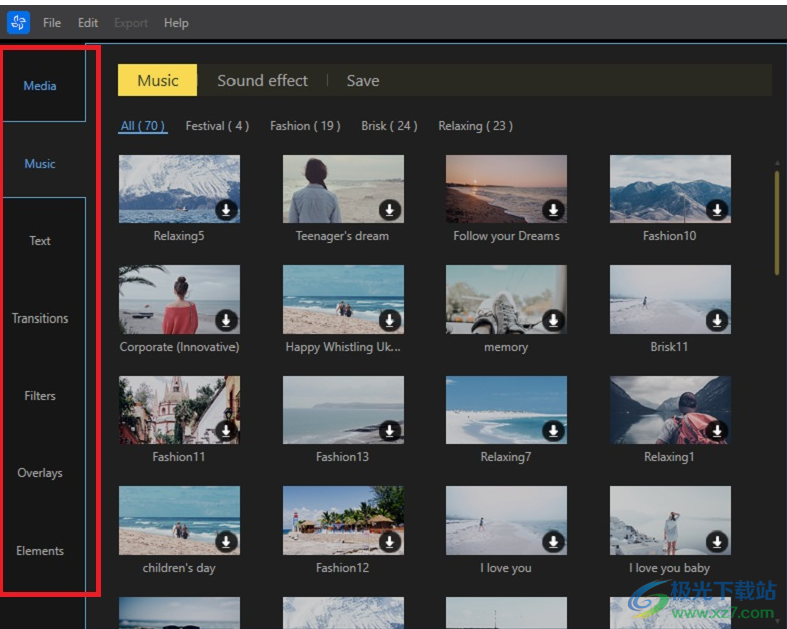Download the children's day track
The height and width of the screenshot is (629, 787).
coord(226,542)
